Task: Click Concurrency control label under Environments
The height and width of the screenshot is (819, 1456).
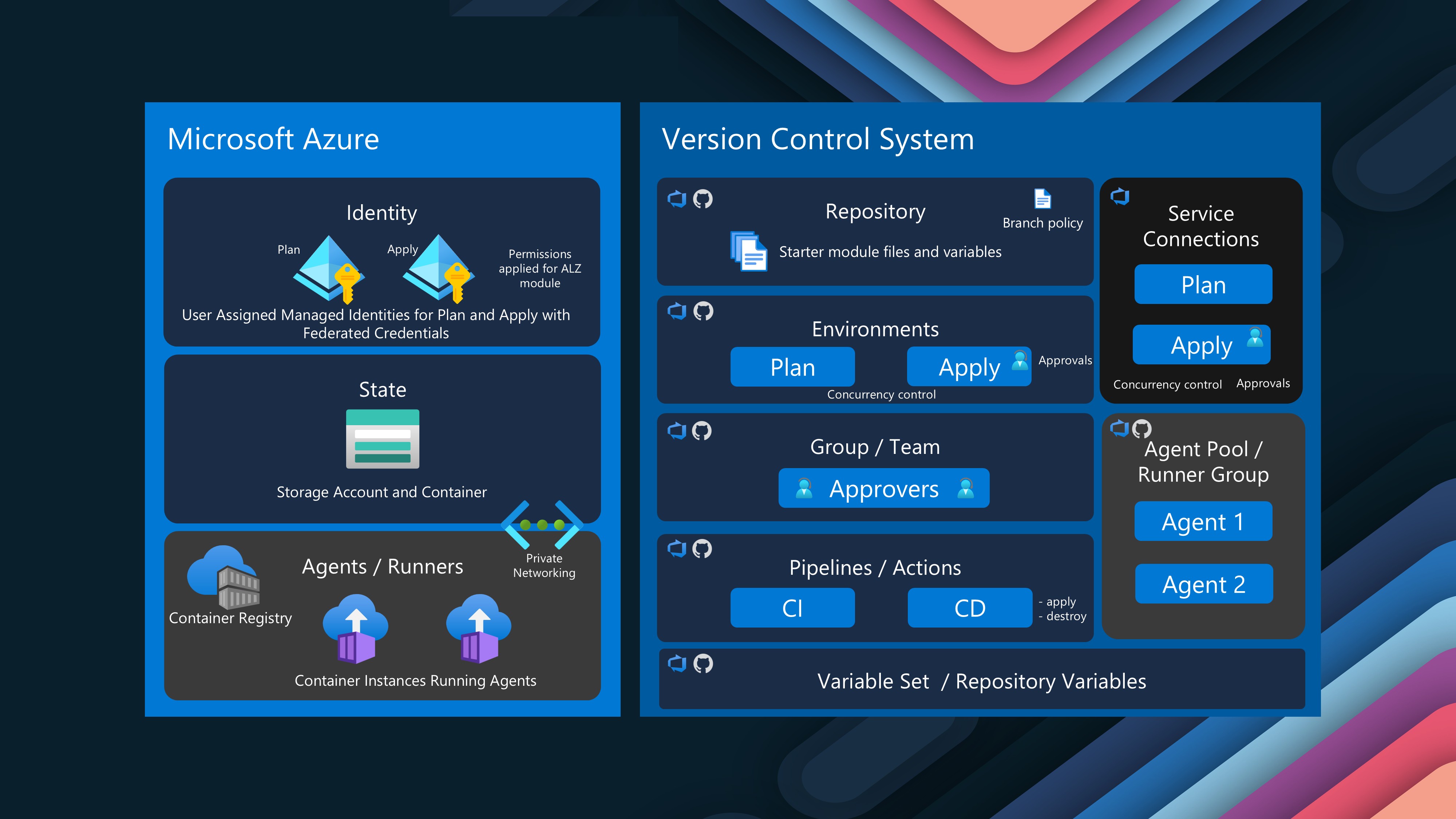Action: [882, 395]
